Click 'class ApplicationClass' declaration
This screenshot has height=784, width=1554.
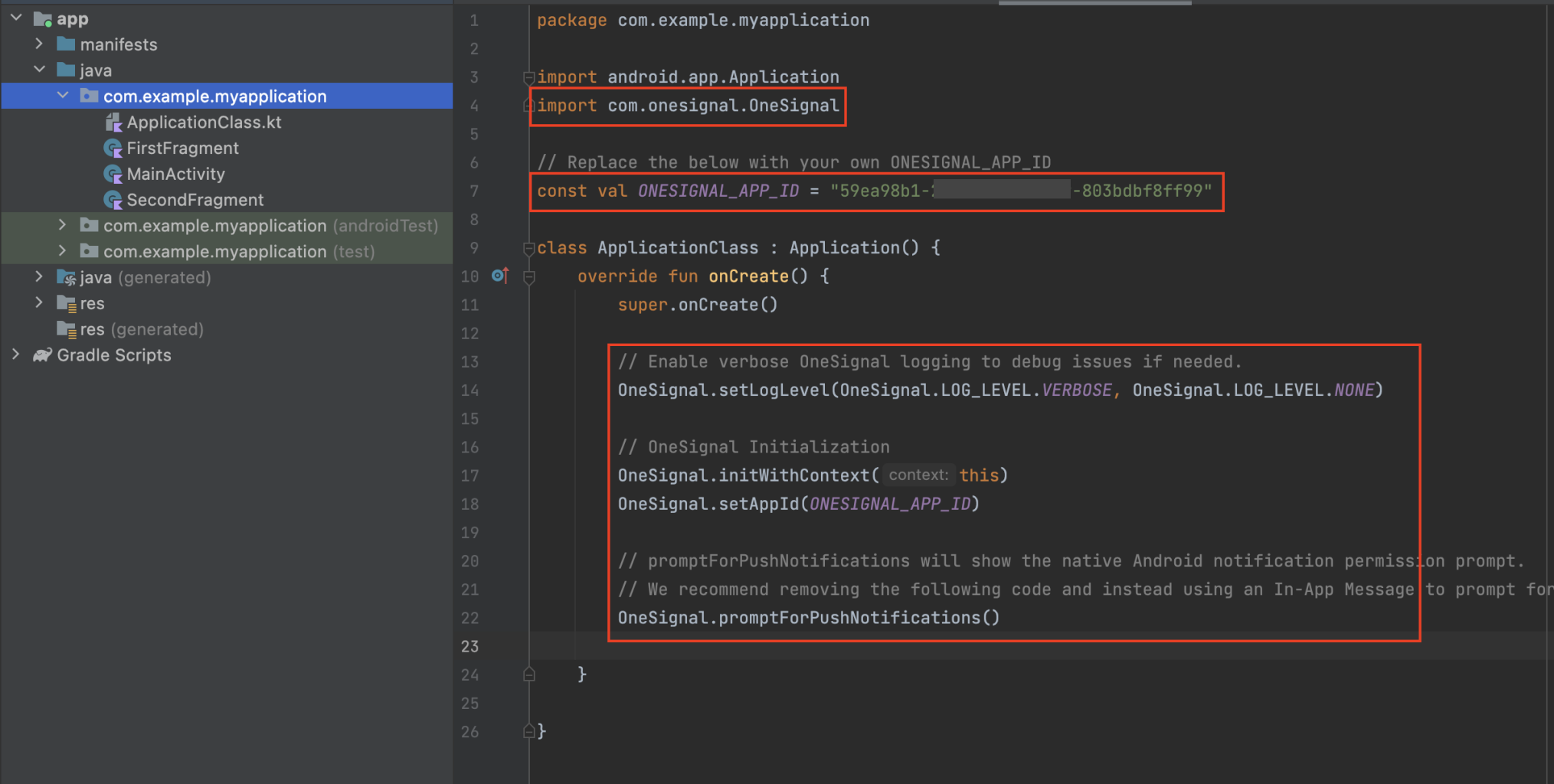pos(647,247)
